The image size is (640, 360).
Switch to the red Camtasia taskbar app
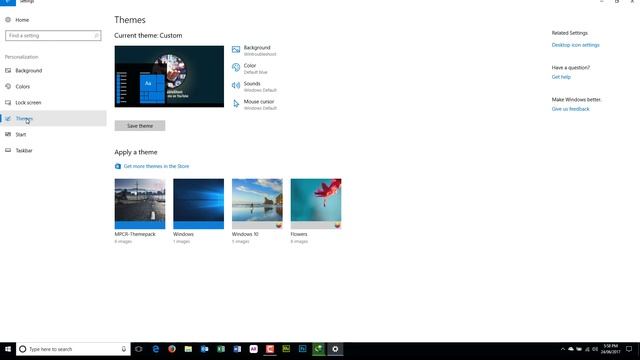click(270, 349)
